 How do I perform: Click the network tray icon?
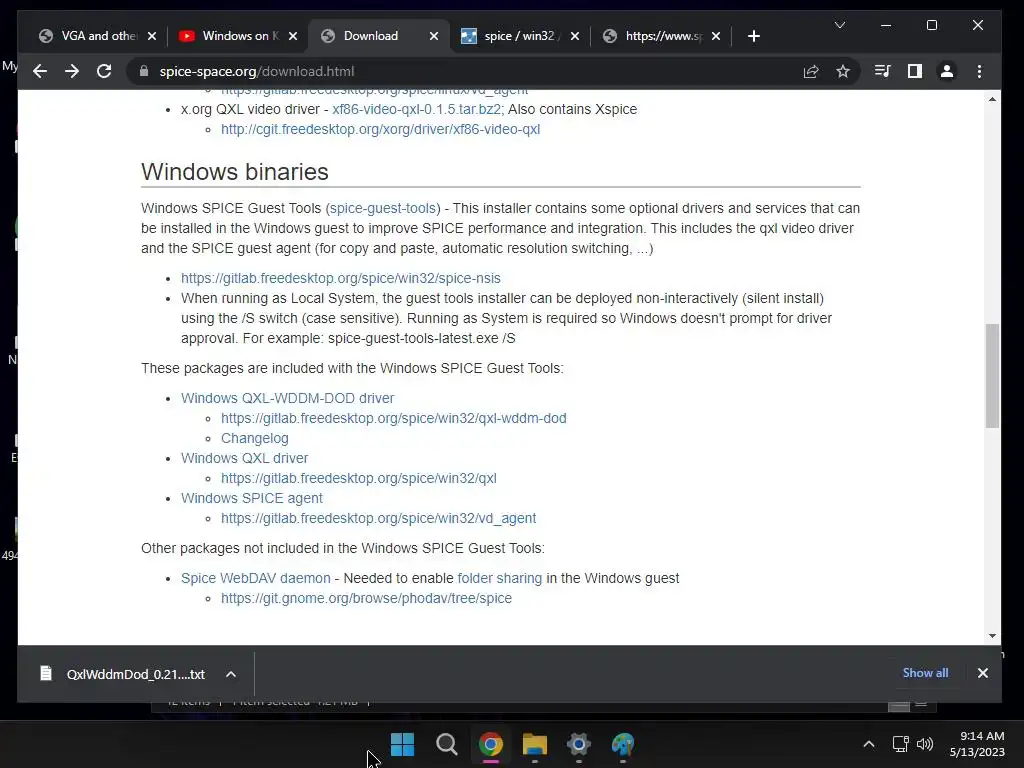[901, 744]
